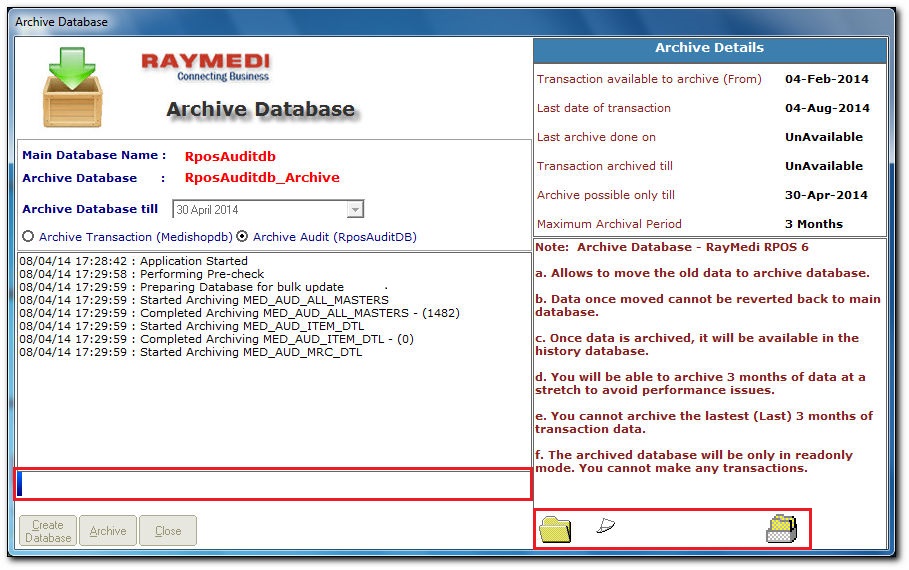Click the 'Completed Archiving MED_AUD_ALL_MASTERS - (1482)' log line
Viewport: 909px width, 570px height.
tap(239, 313)
